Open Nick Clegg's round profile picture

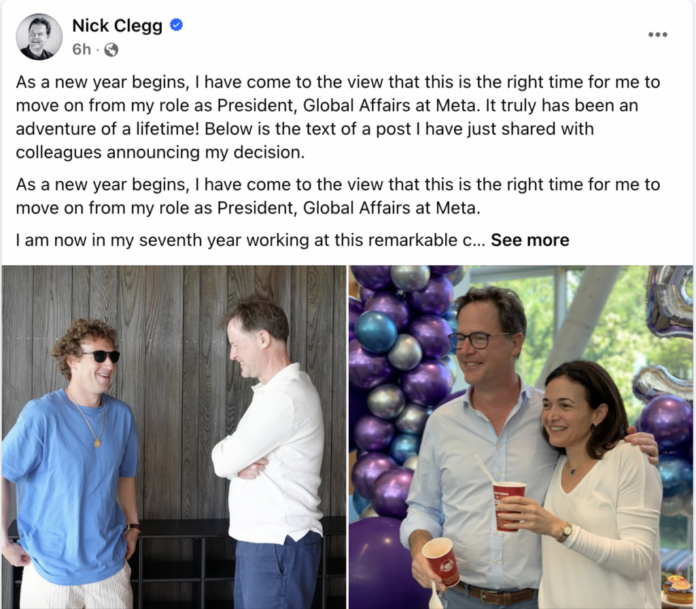[39, 36]
